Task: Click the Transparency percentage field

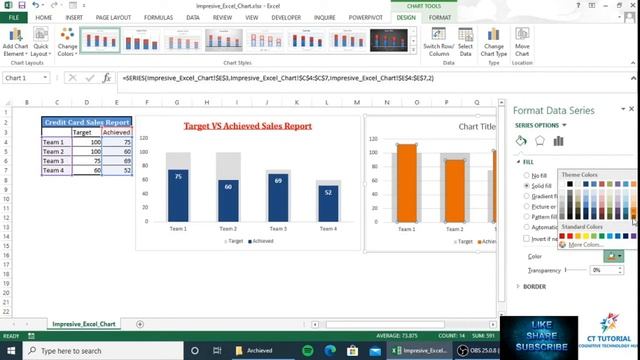Action: [x=604, y=270]
